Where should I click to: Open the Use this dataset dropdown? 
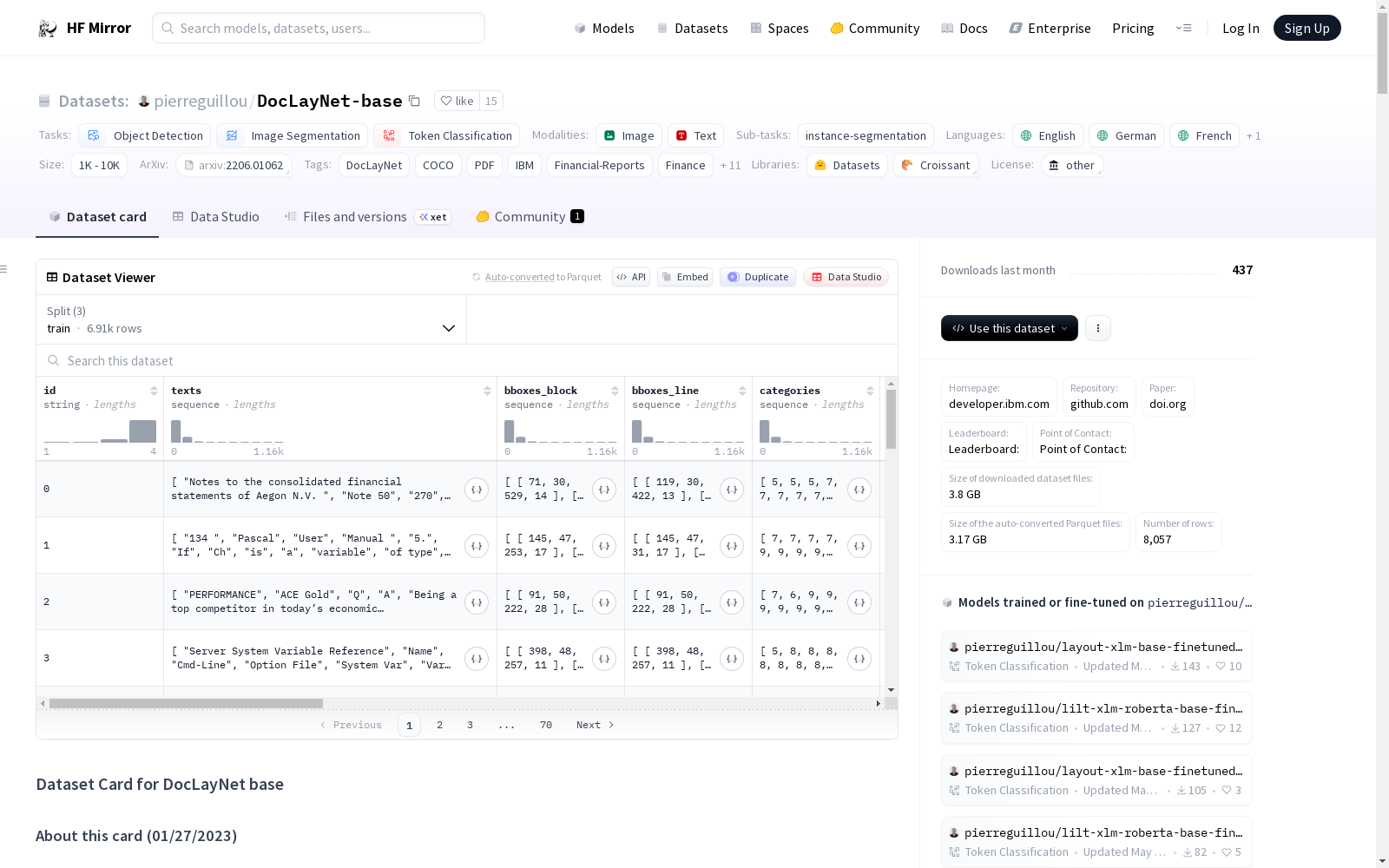[1010, 328]
